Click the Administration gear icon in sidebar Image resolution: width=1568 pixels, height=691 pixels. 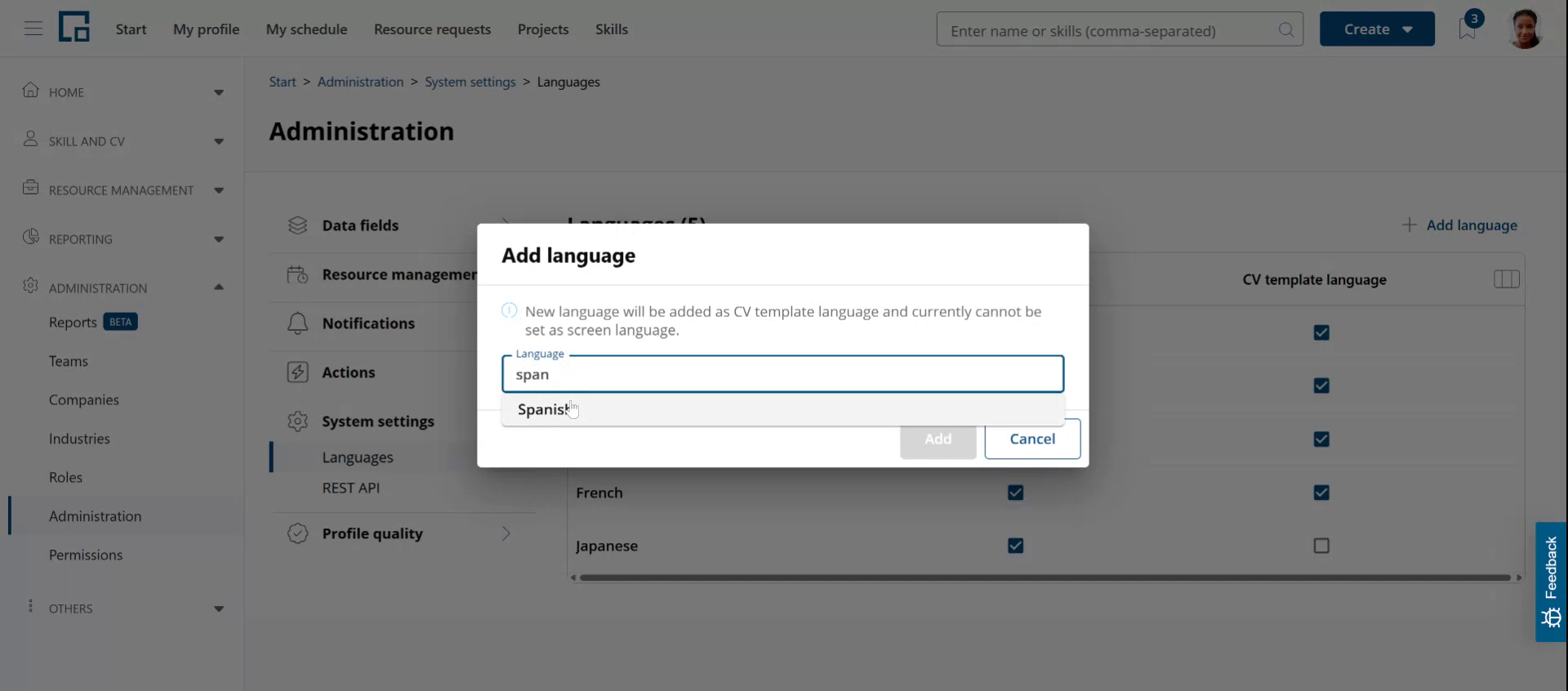point(31,287)
